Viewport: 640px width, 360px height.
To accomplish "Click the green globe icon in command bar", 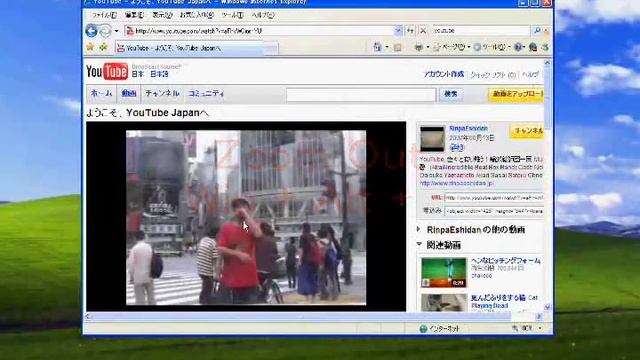I will click(533, 47).
